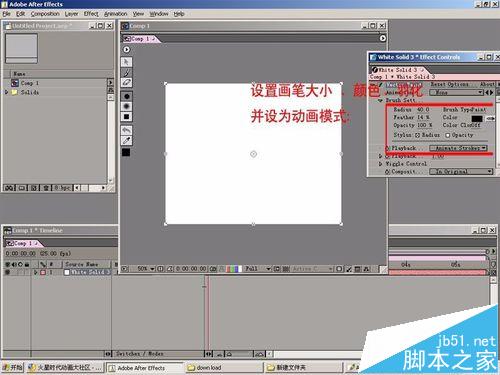Choose the hard round brush tip
This screenshot has width=500, height=375.
(x=126, y=96)
